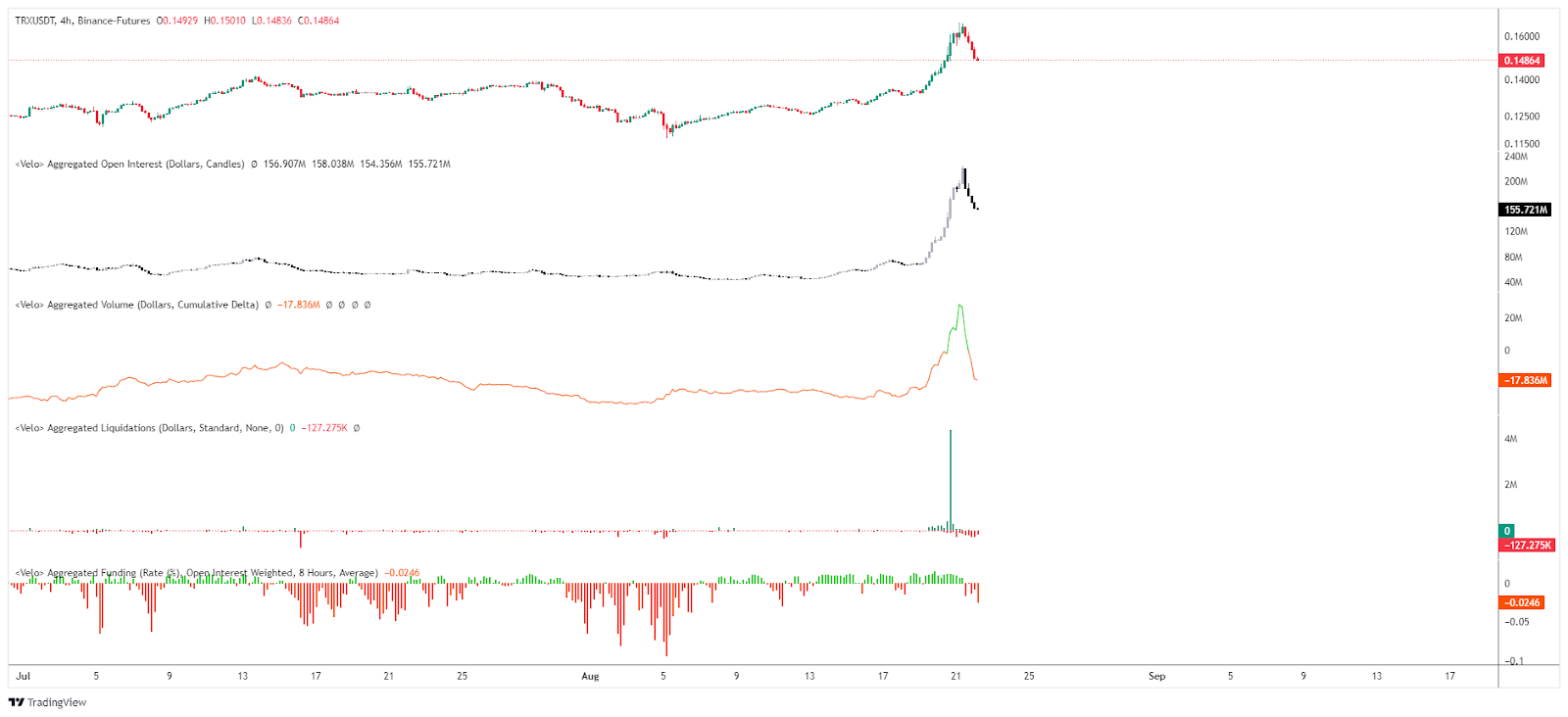Click the 120M open interest scale label
Screen dimensions: 1568x717
(x=1516, y=232)
